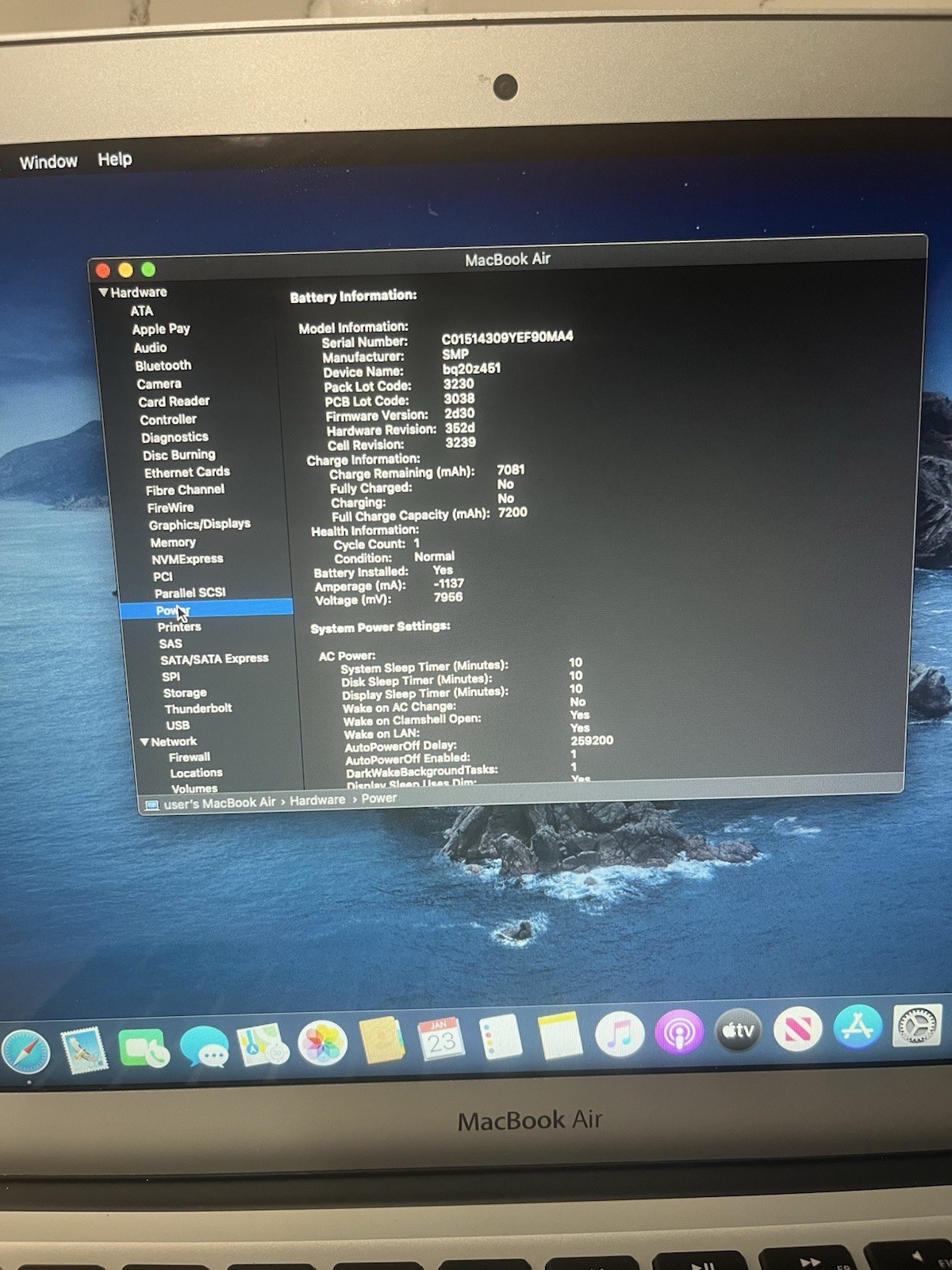Select Memory in the sidebar
This screenshot has width=952, height=1270.
173,542
